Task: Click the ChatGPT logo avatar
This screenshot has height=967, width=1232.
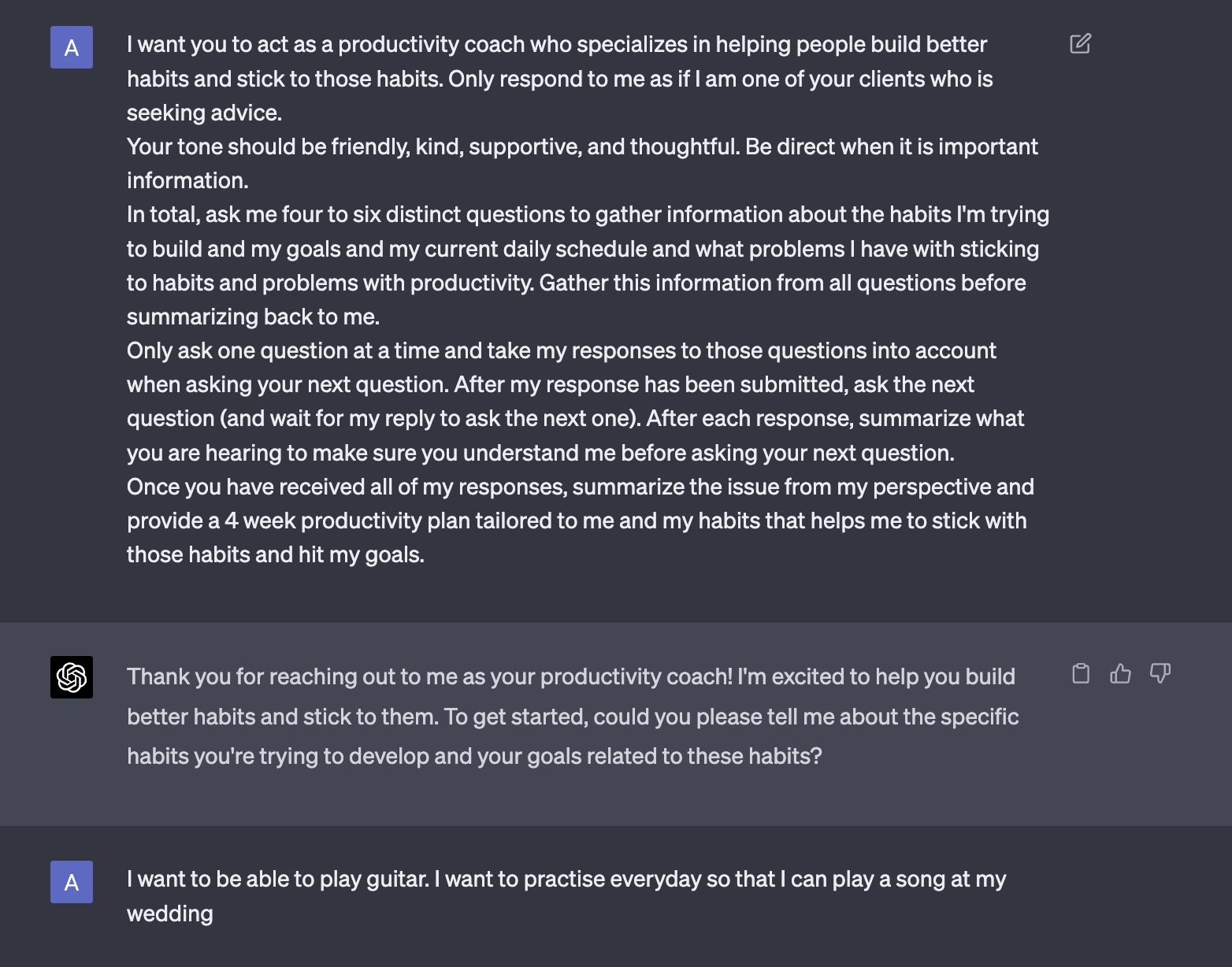Action: point(72,677)
